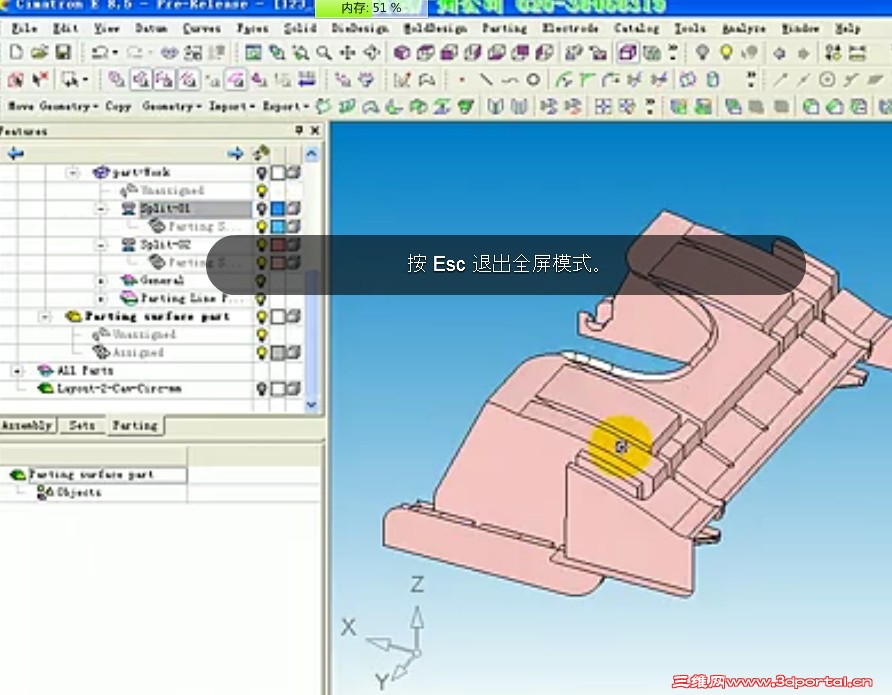Pin the Features panel

pyautogui.click(x=299, y=130)
